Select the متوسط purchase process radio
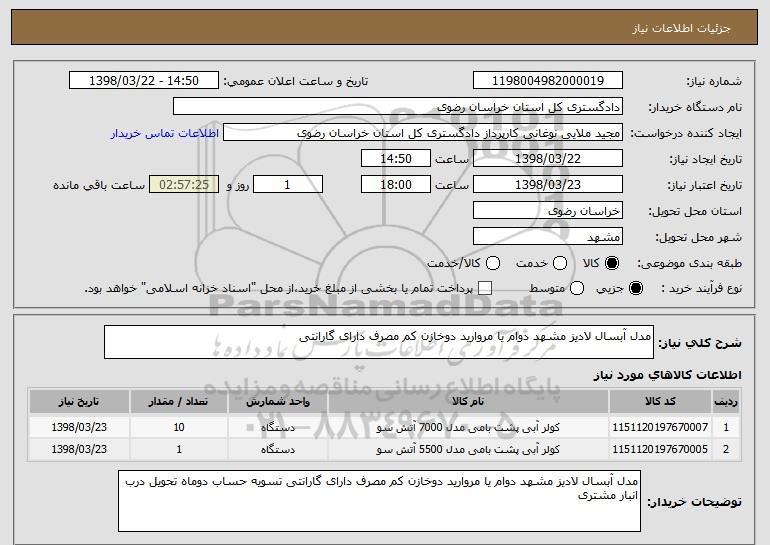770x545 pixels. [x=577, y=288]
